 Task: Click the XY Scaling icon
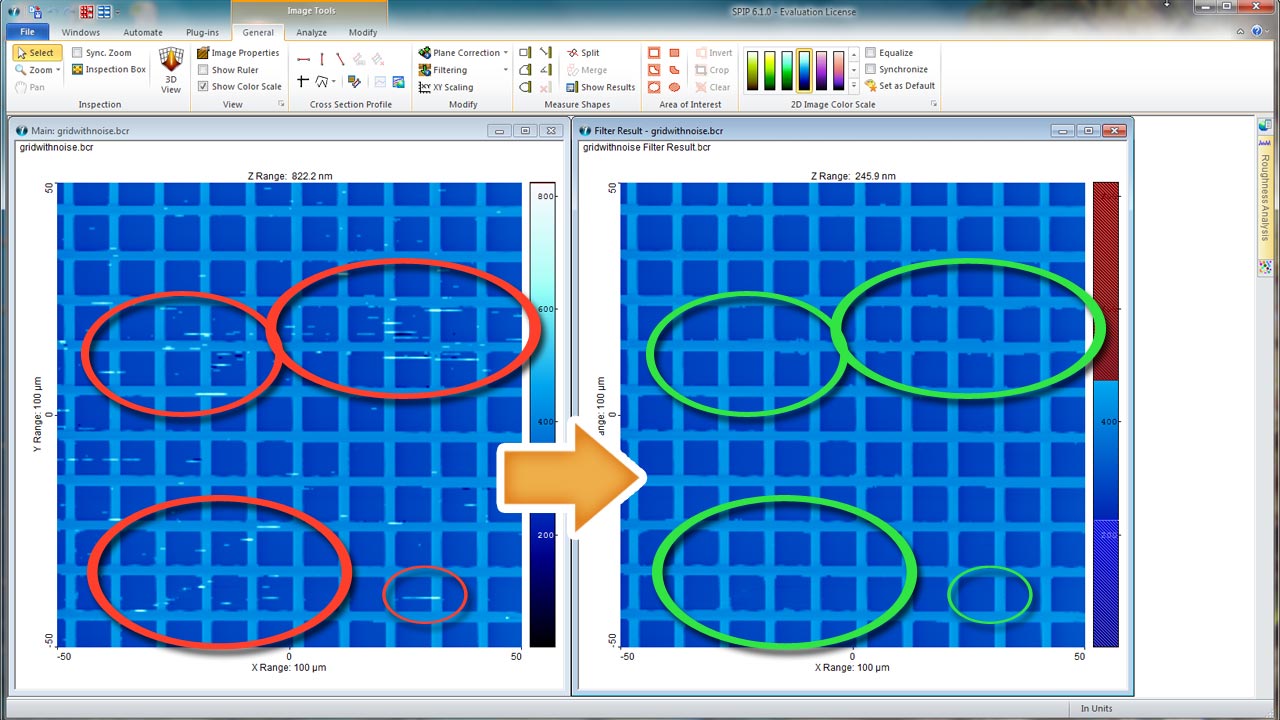tap(425, 87)
